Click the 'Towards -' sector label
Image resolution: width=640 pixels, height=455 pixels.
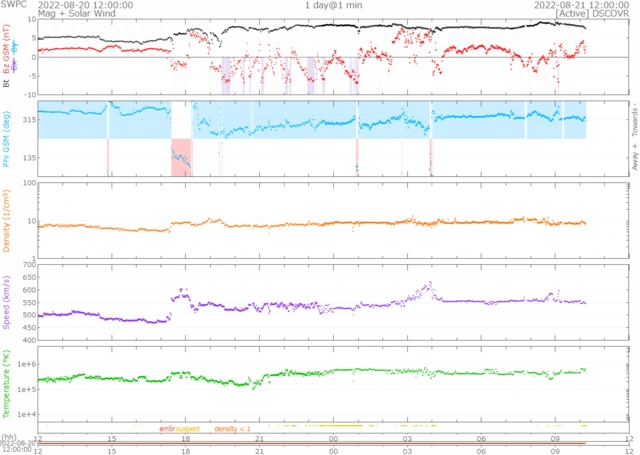coord(634,122)
